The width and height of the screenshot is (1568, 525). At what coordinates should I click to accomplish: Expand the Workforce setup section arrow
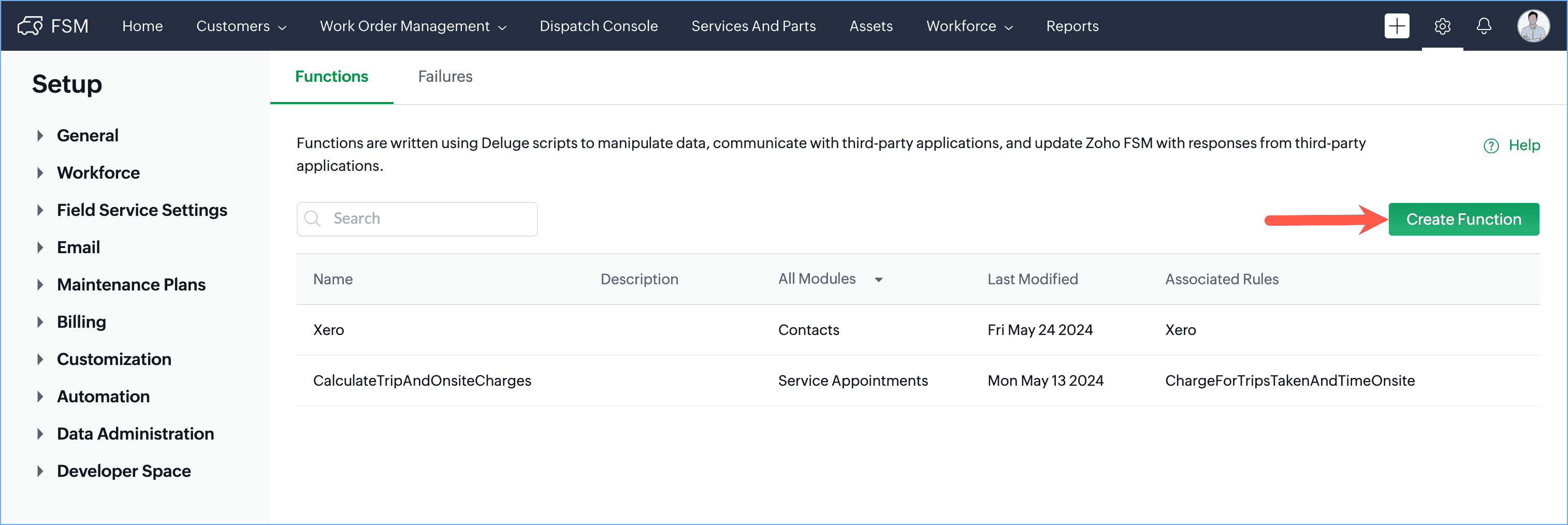coord(40,173)
